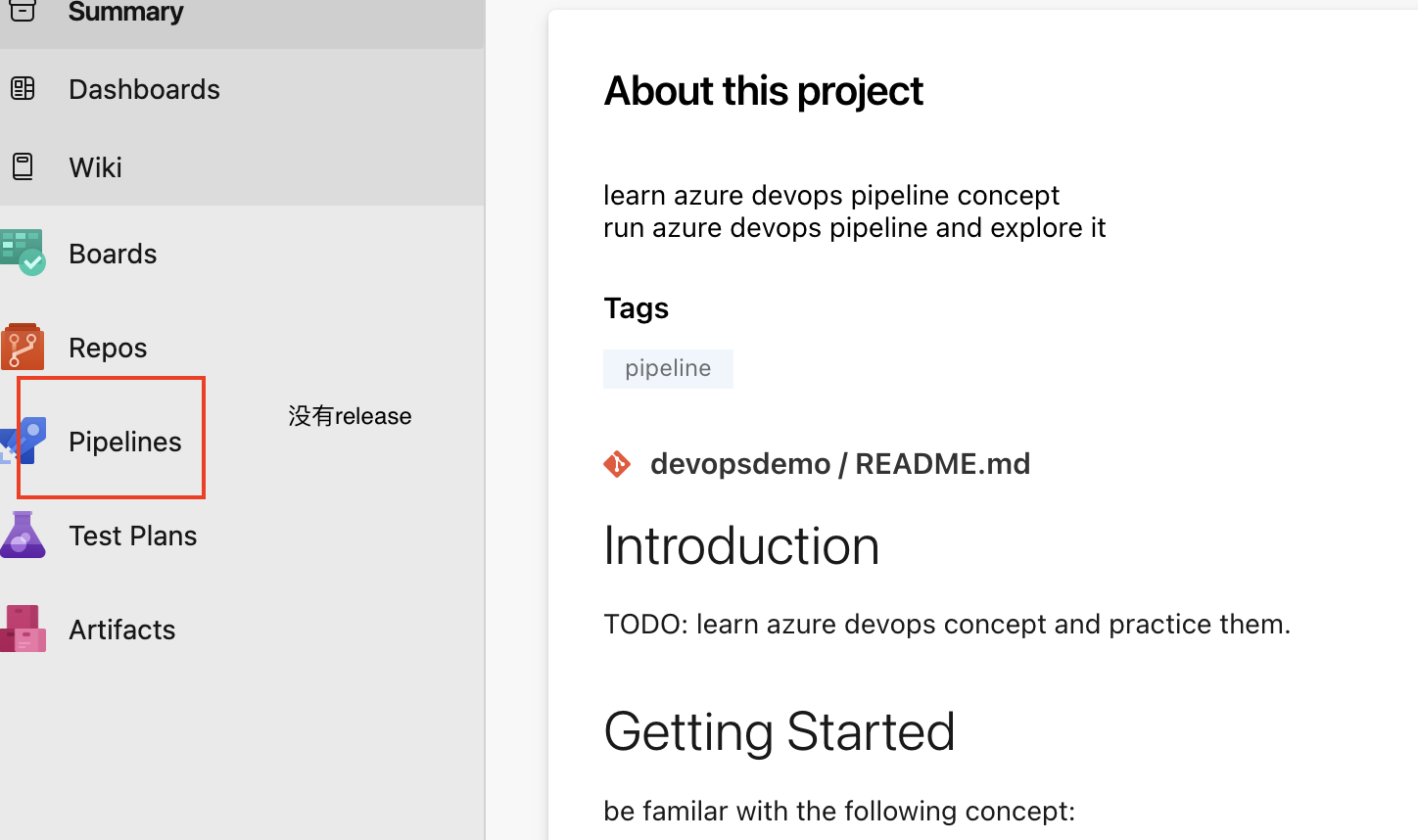The height and width of the screenshot is (840, 1418).
Task: Click the Dashboards grid icon
Action: (23, 89)
